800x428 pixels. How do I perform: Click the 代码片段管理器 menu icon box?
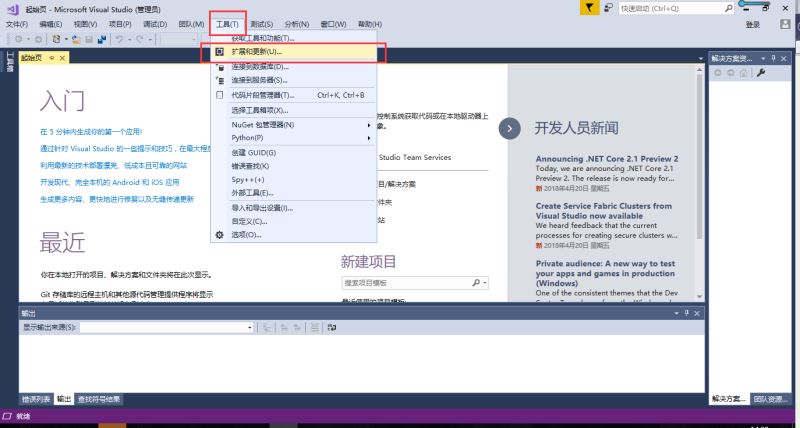coord(220,95)
